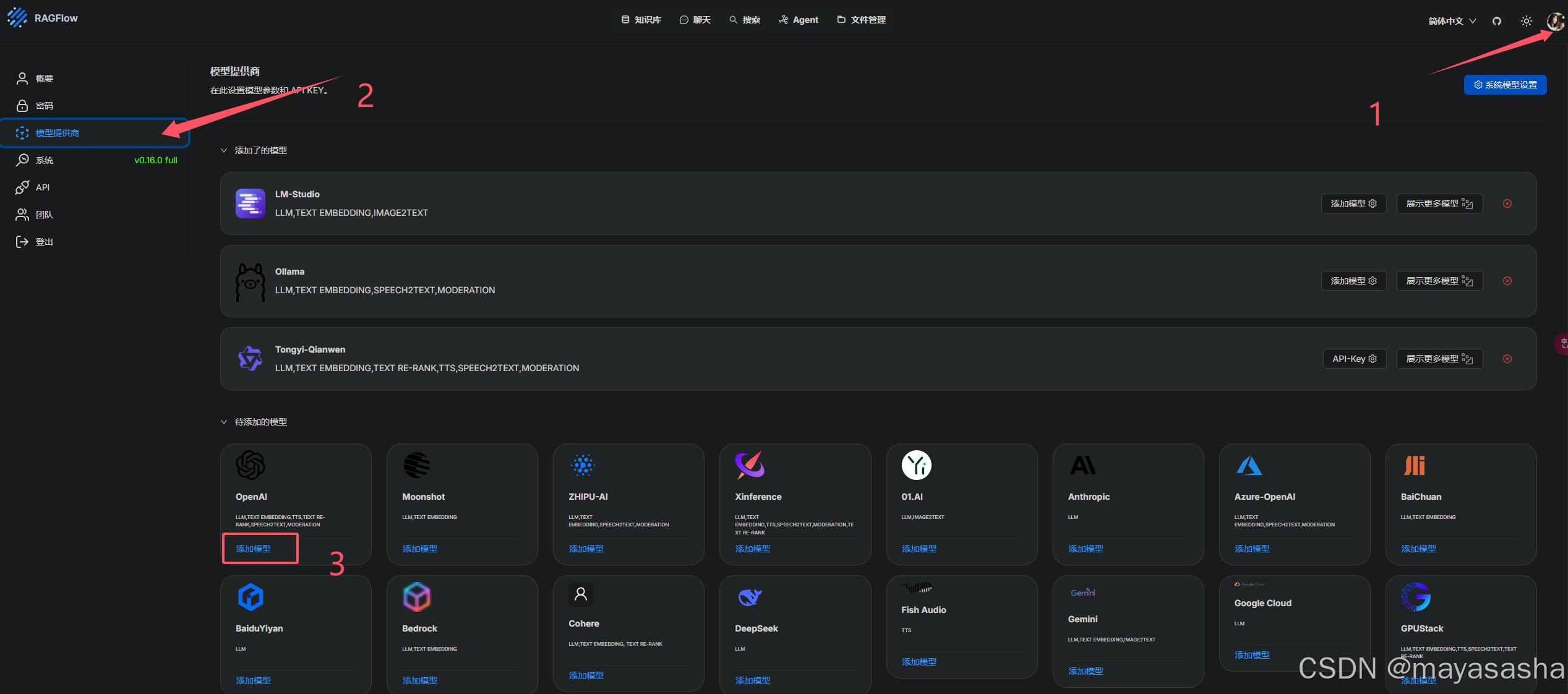
Task: Go to the 文件管理 tab
Action: point(862,20)
